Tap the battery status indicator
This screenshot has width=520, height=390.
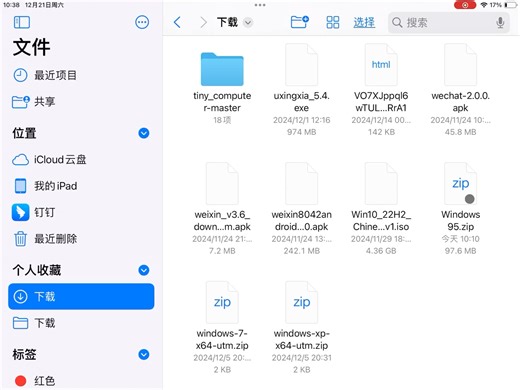pyautogui.click(x=511, y=5)
